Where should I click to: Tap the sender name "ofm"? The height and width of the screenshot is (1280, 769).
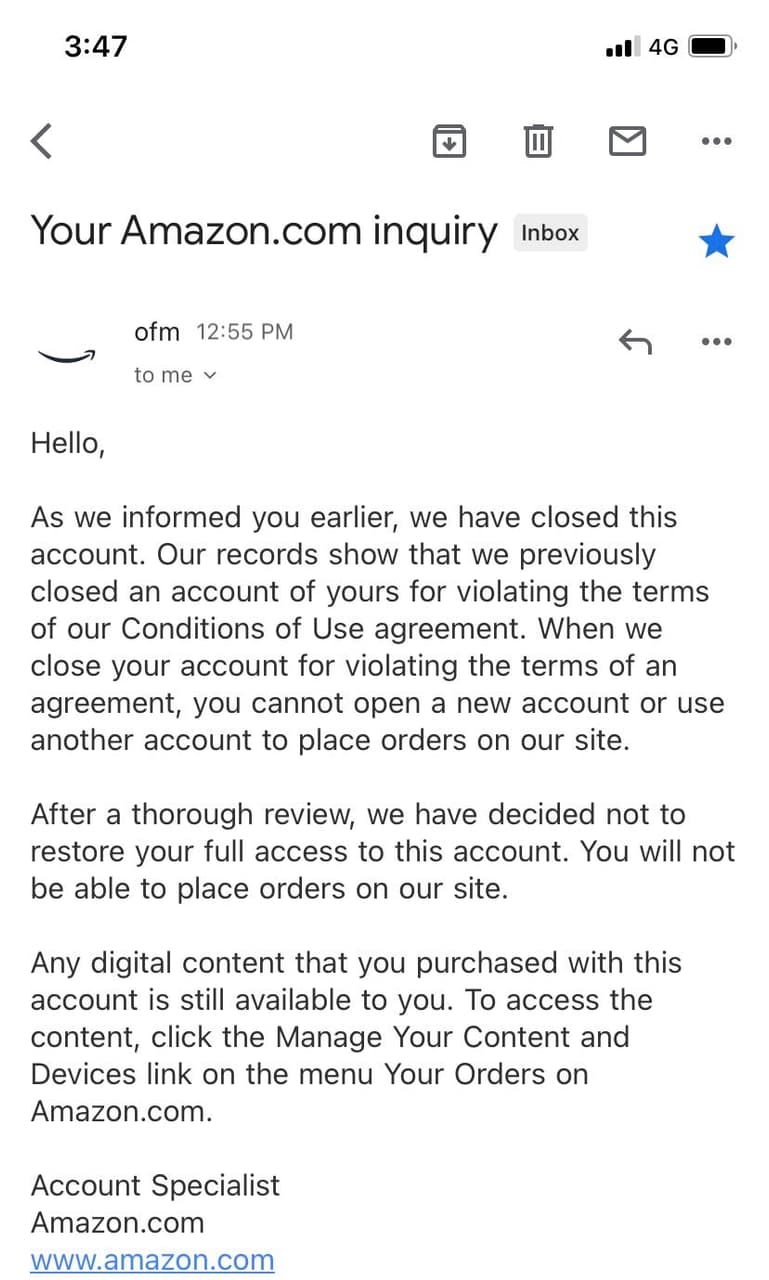point(156,331)
